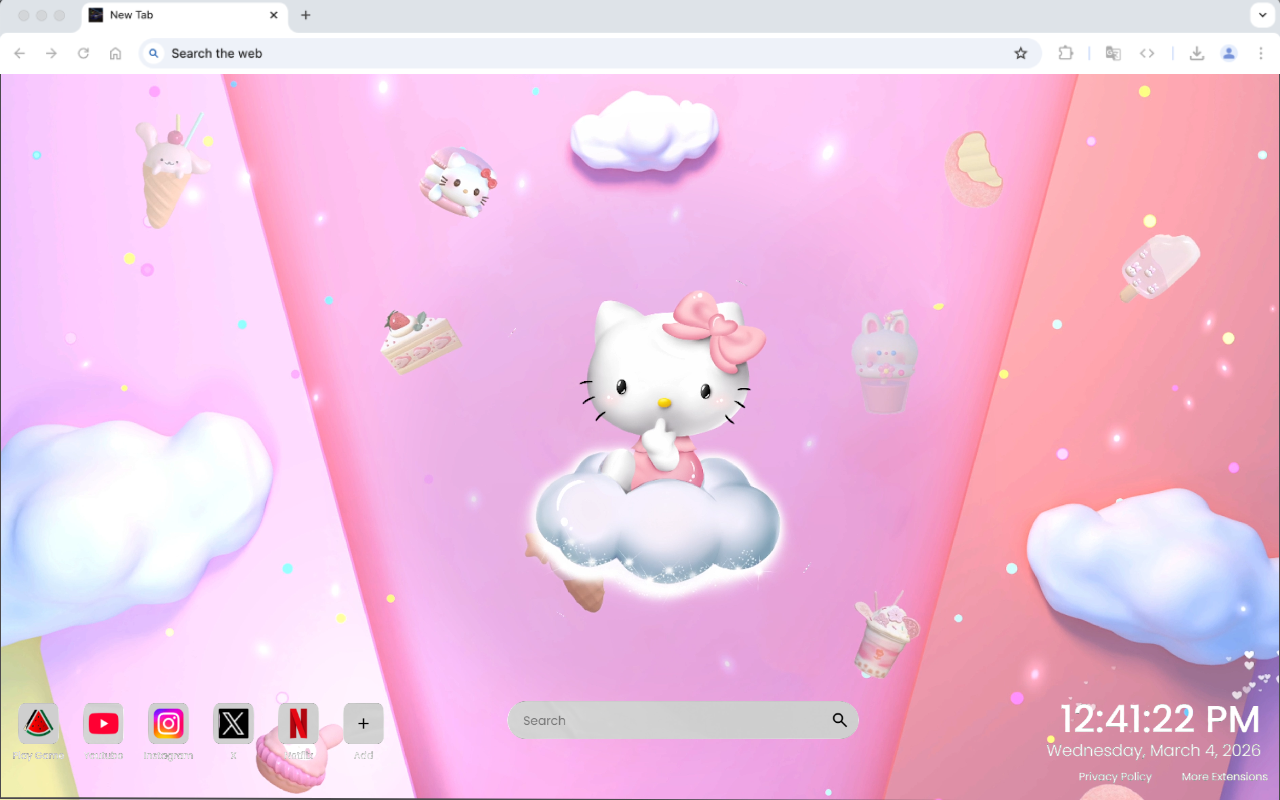Viewport: 1280px width, 800px height.
Task: Open the Instagram shortcut
Action: point(168,723)
